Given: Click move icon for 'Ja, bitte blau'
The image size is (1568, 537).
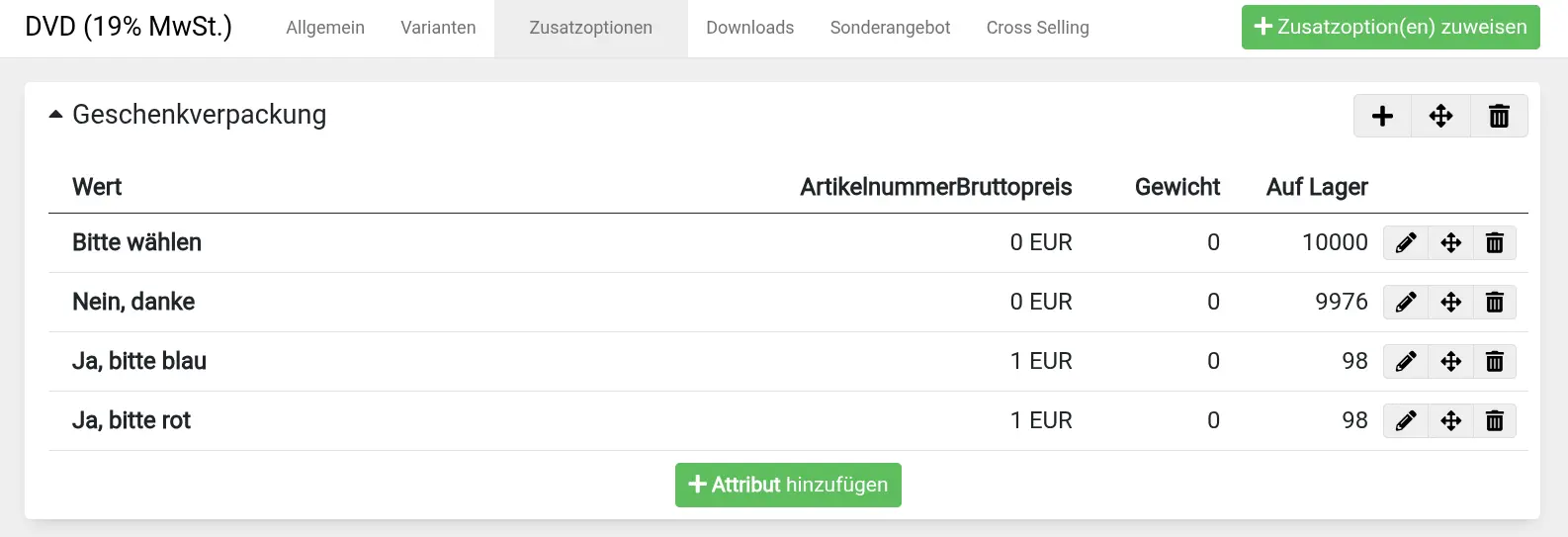Looking at the screenshot, I should click(x=1450, y=361).
